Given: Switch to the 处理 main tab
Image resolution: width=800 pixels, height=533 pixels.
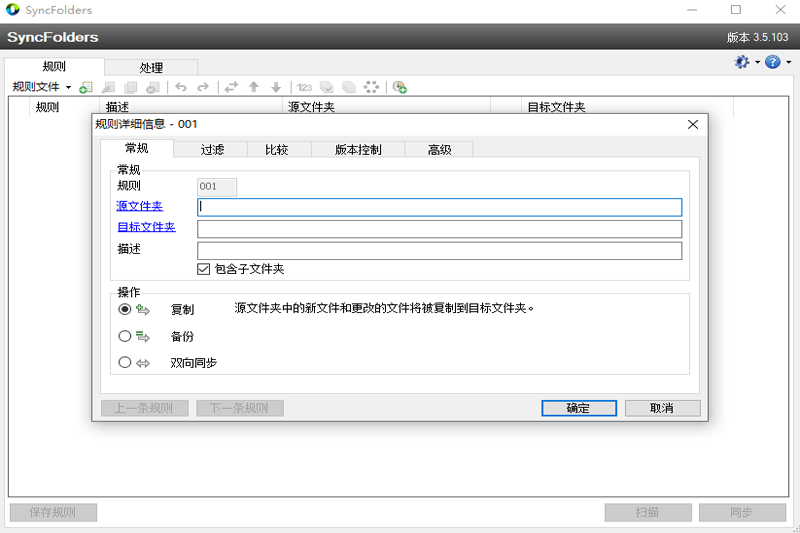Looking at the screenshot, I should point(151,67).
